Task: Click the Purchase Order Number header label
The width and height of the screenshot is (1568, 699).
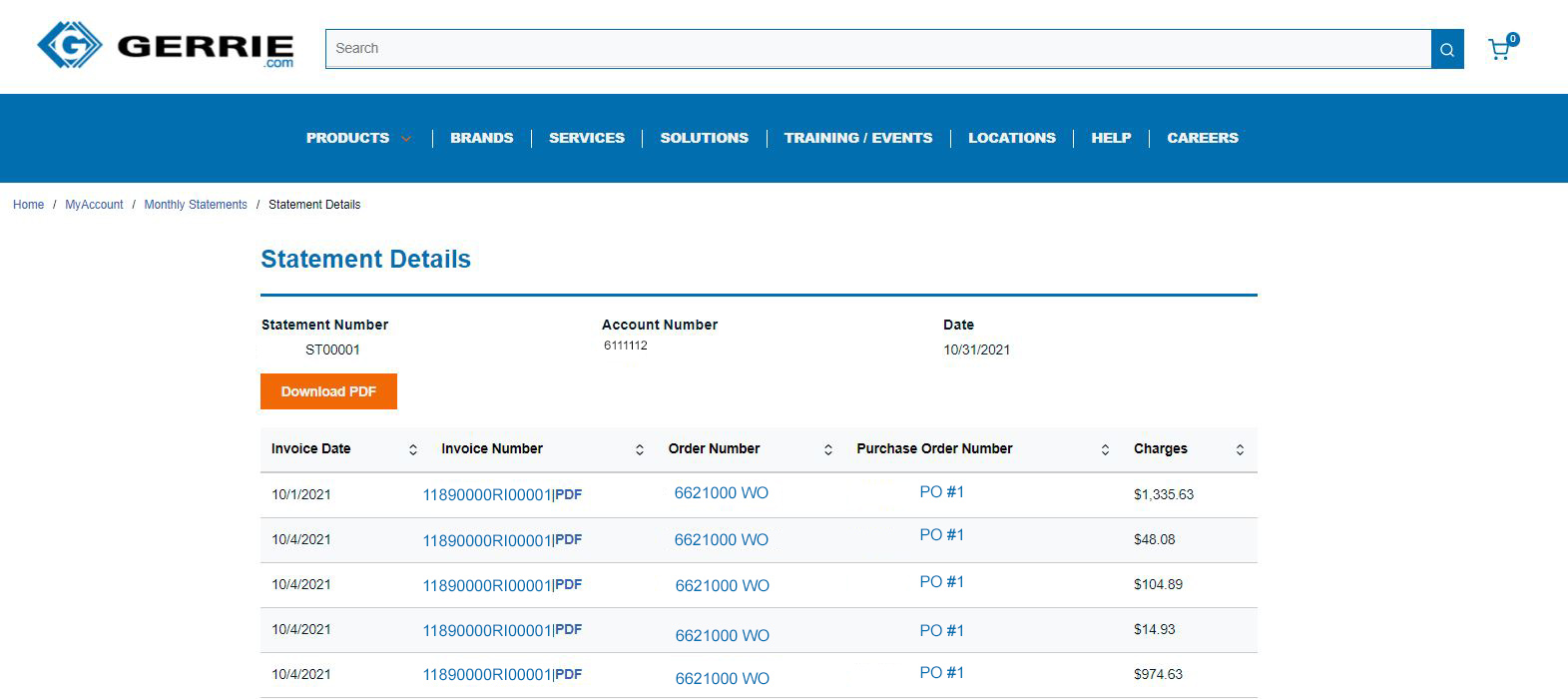Action: click(934, 448)
